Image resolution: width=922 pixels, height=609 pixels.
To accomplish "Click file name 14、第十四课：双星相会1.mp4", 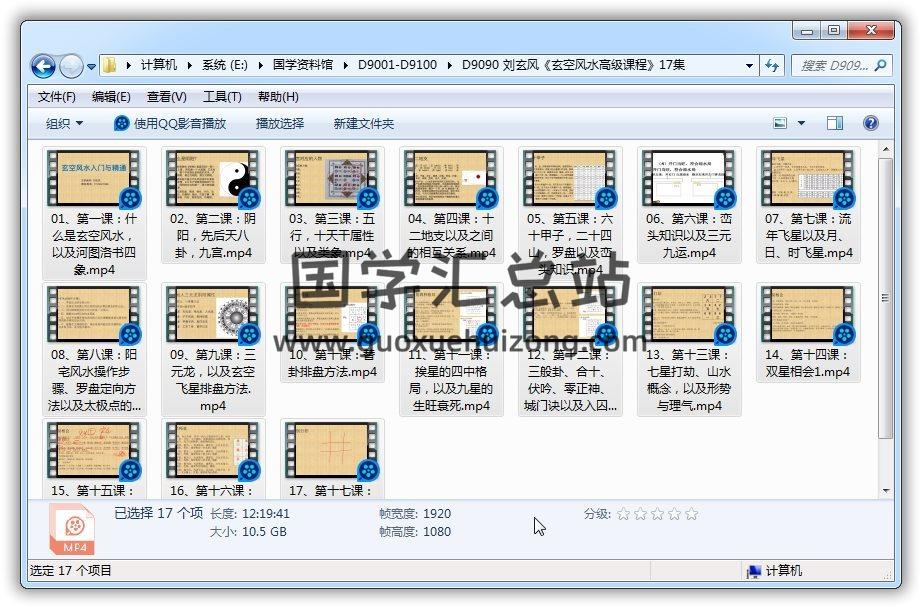I will coord(808,363).
